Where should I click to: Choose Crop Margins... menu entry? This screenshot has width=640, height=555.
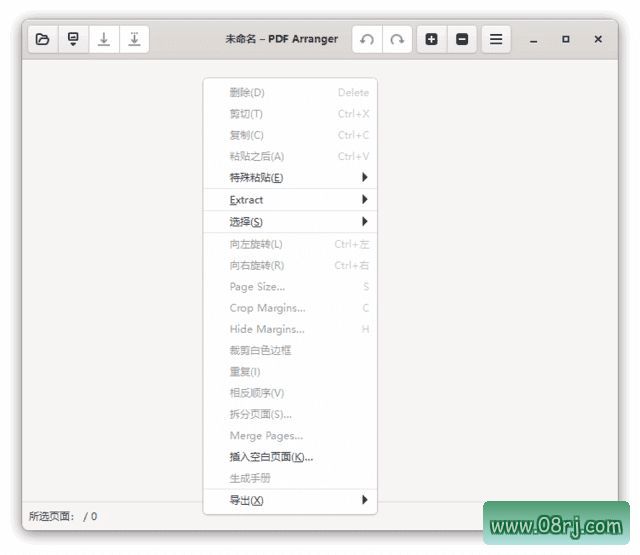click(290, 308)
